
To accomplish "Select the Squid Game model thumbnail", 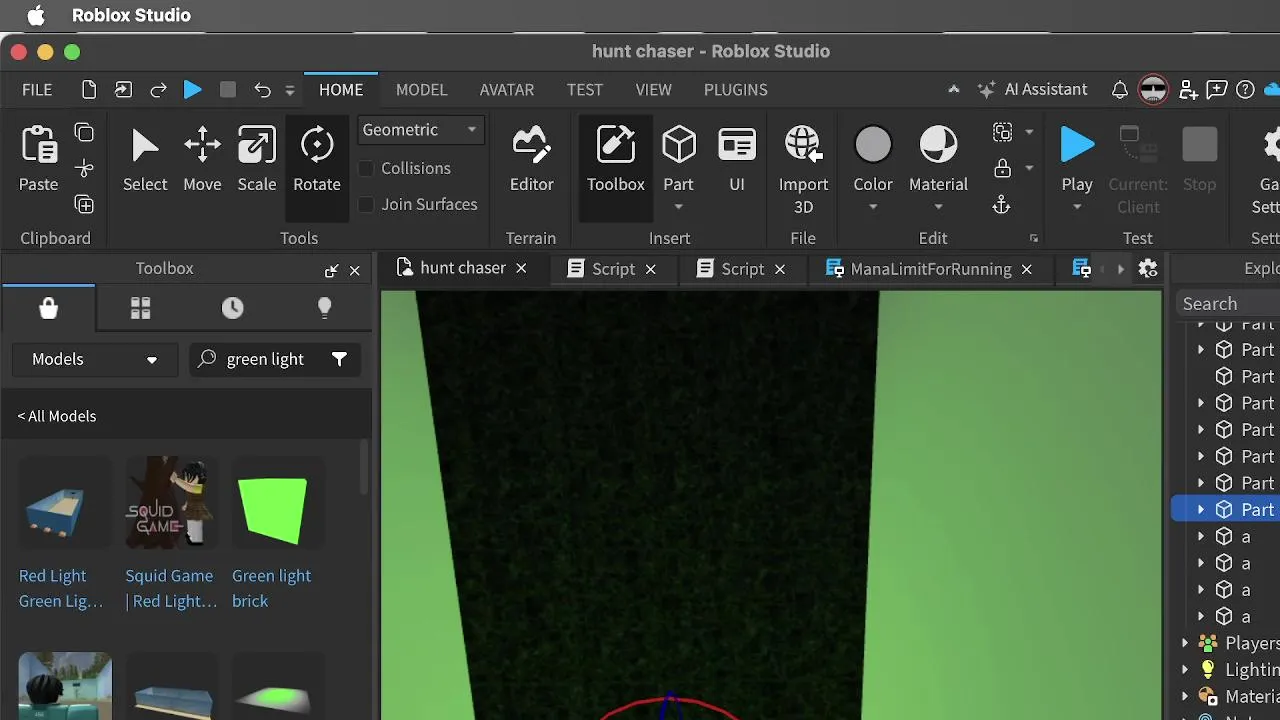I will click(171, 503).
